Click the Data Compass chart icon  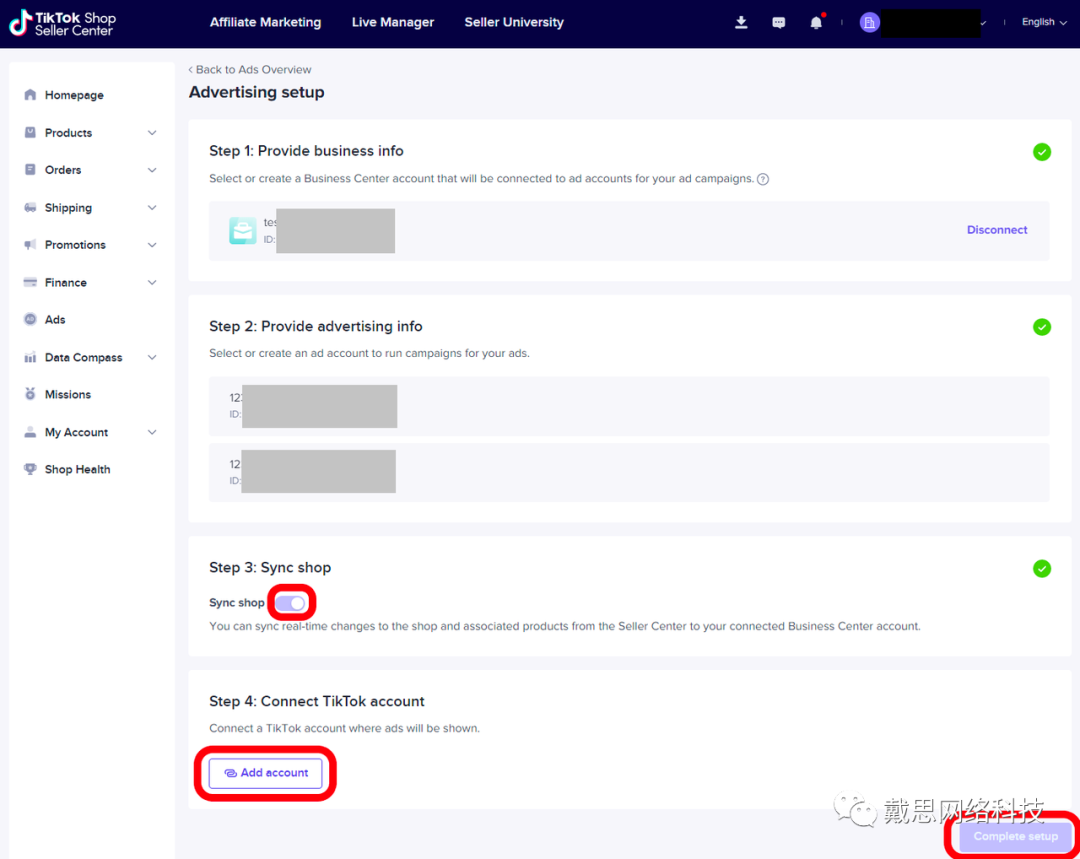(30, 357)
